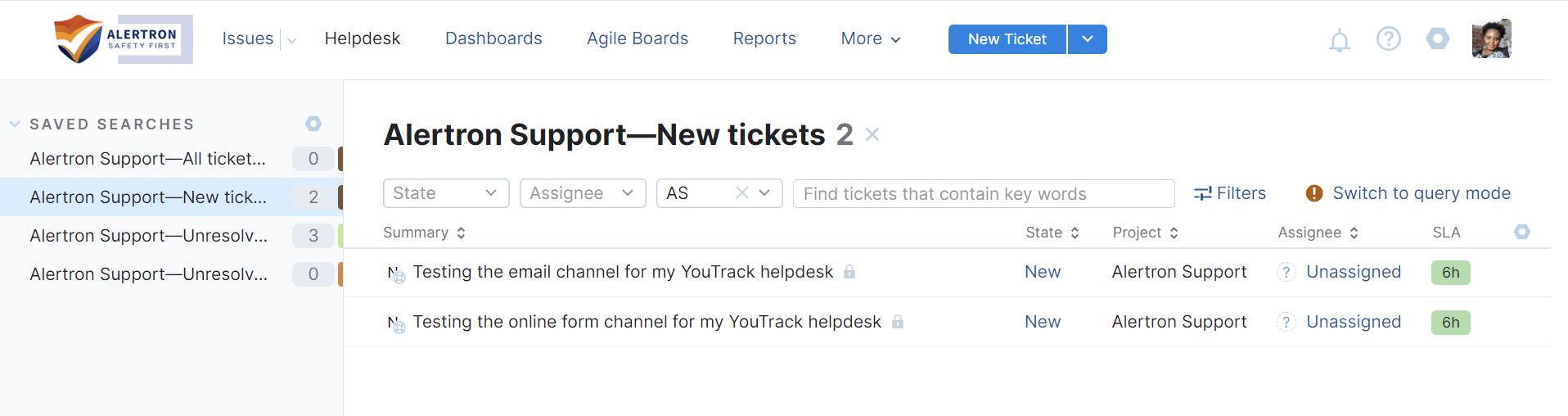Open saved searches settings icon
The height and width of the screenshot is (416, 1568).
point(313,124)
